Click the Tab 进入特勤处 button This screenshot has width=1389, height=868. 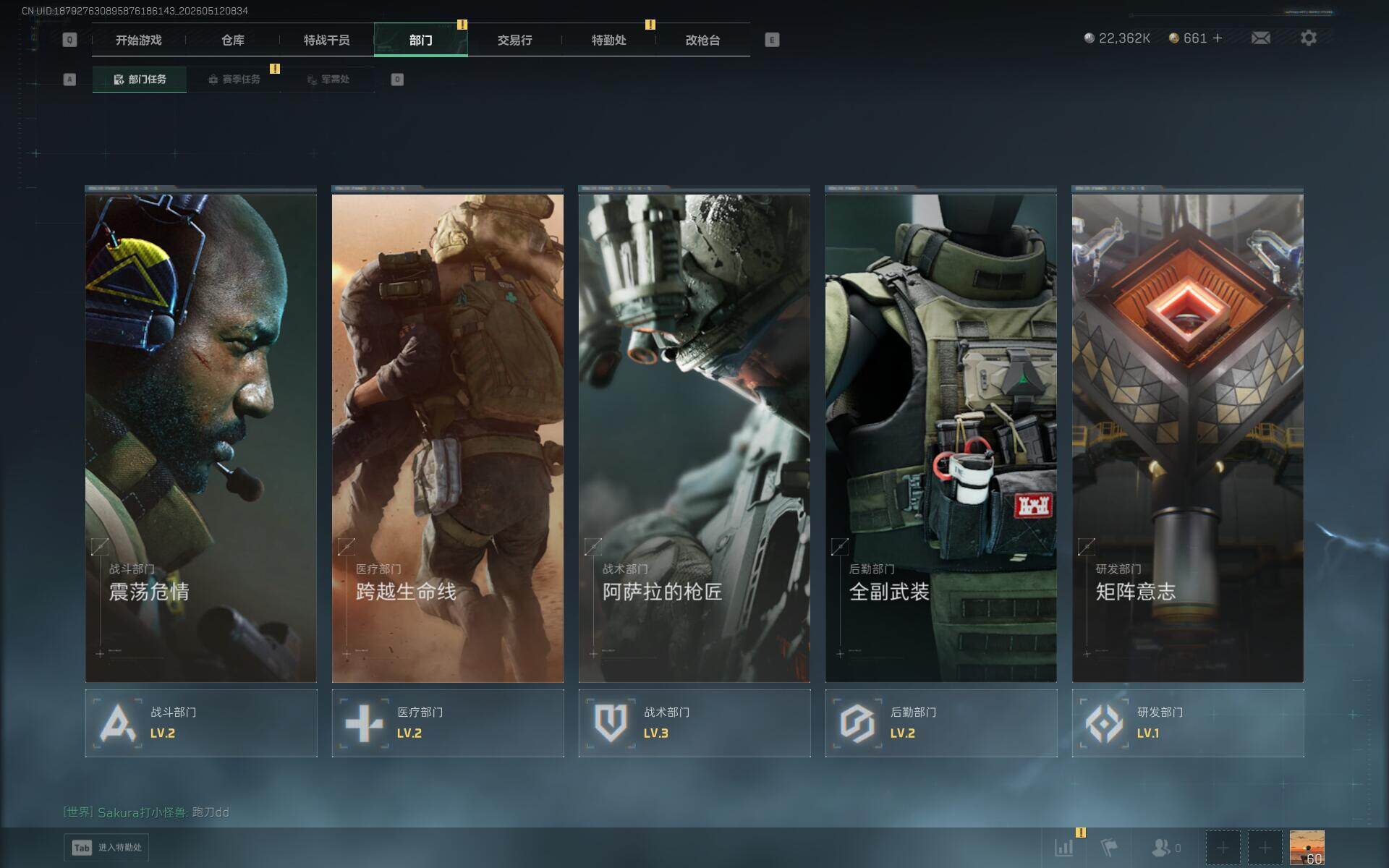106,848
